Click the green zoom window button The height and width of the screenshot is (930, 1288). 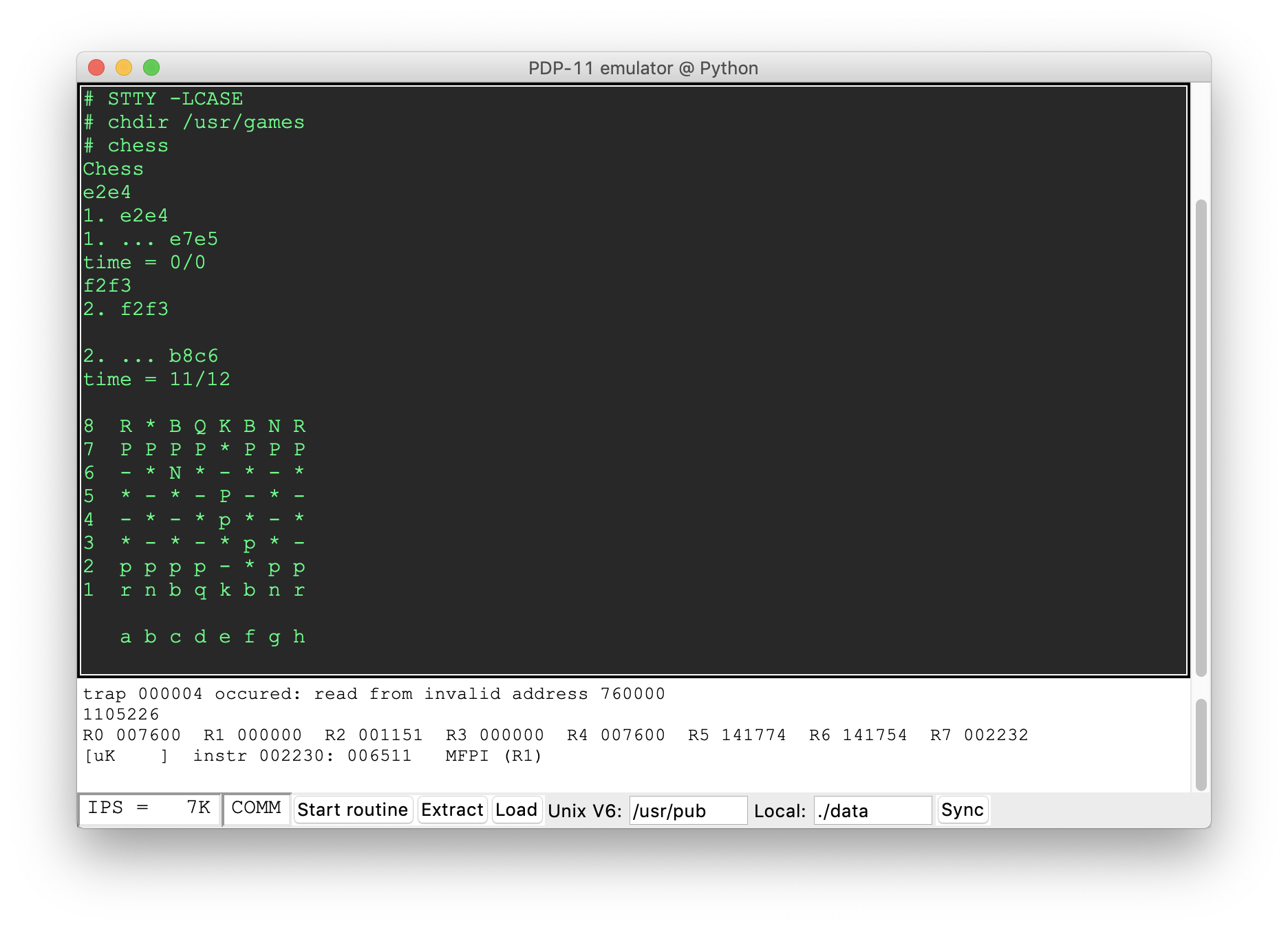(x=151, y=67)
